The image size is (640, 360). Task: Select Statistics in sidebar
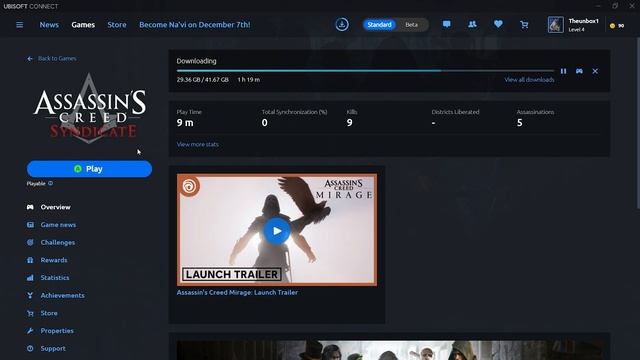click(x=55, y=278)
